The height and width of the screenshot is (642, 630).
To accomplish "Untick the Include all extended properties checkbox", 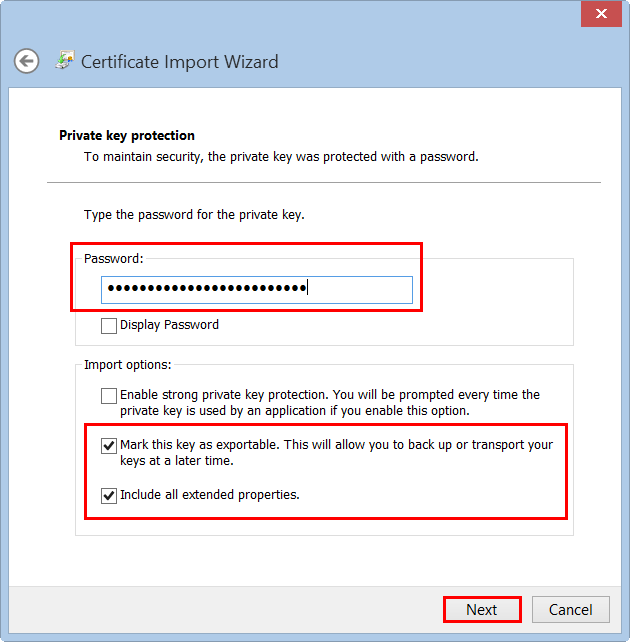I will [x=109, y=495].
